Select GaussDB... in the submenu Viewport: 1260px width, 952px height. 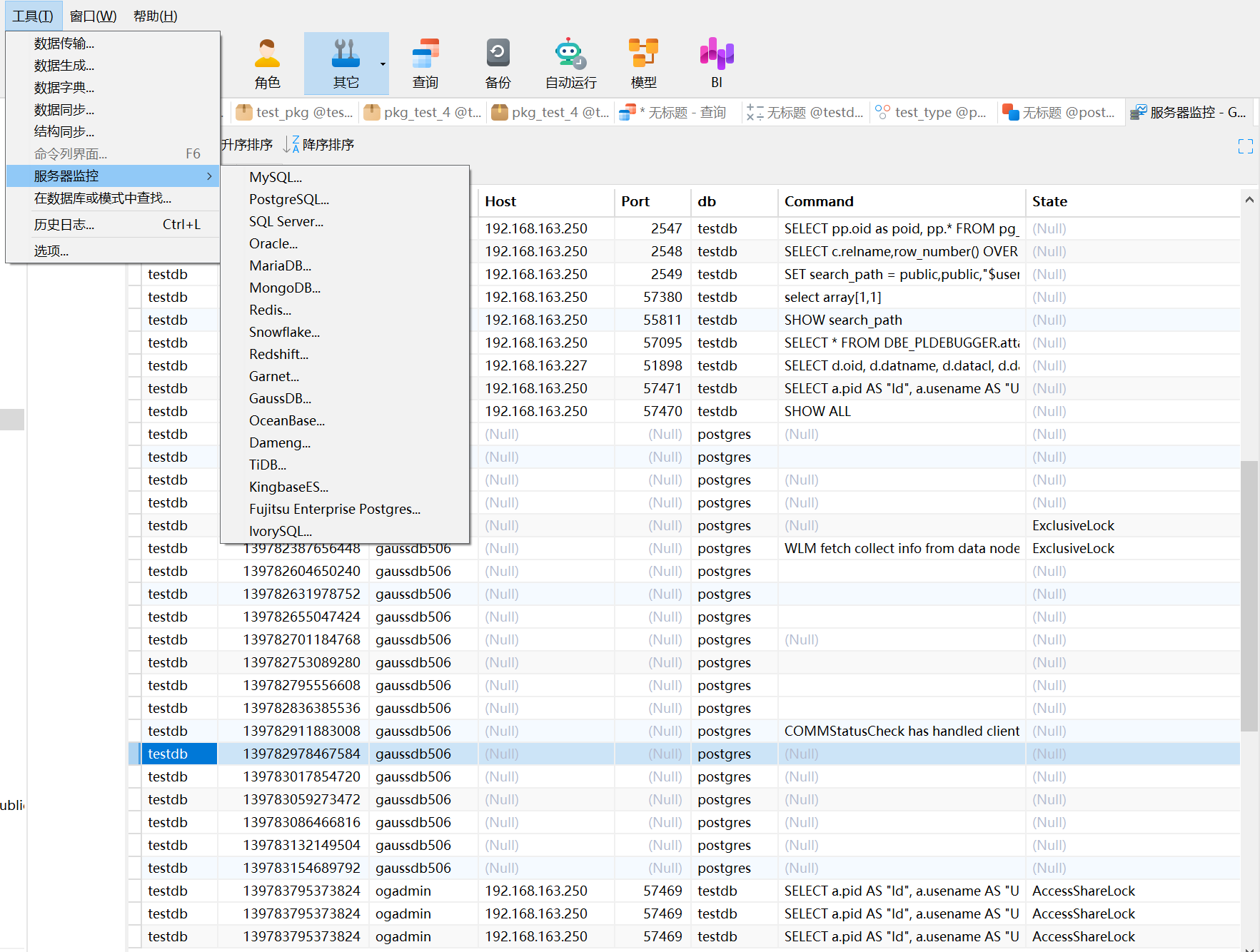280,398
